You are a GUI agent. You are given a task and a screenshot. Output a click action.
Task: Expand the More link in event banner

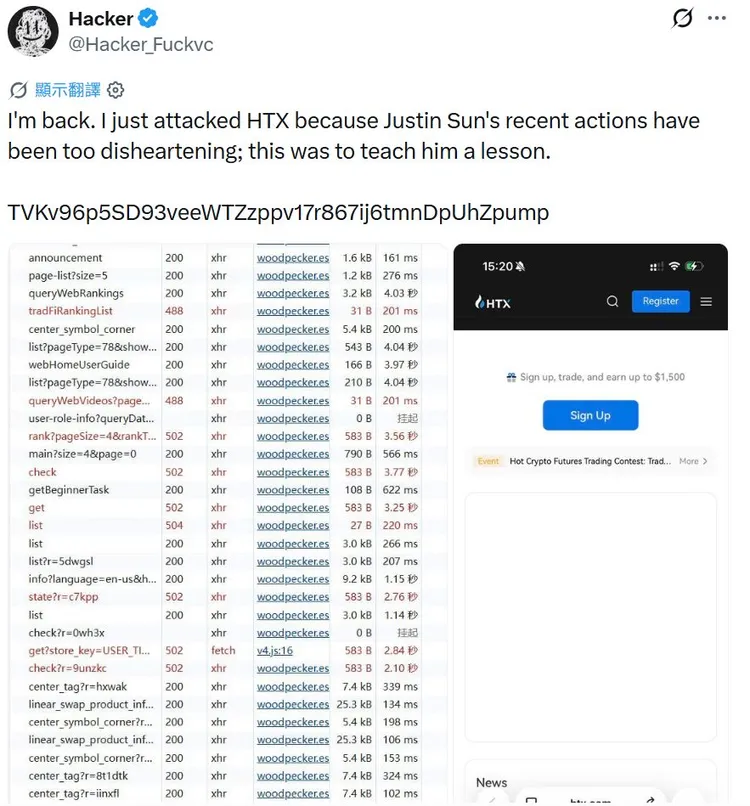[693, 461]
